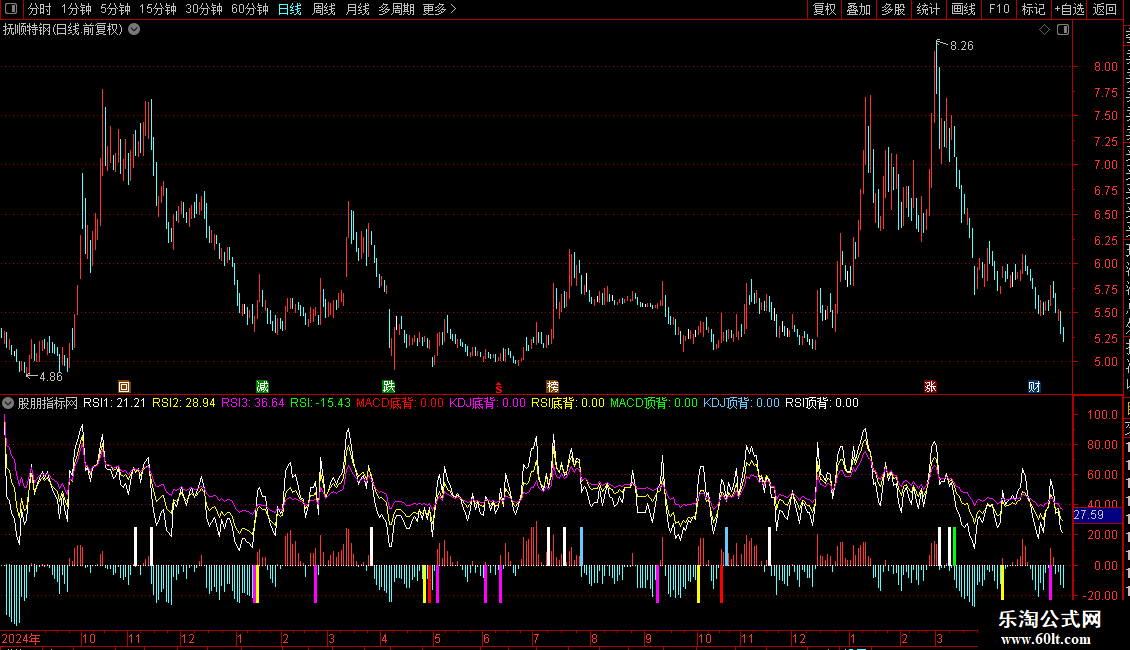This screenshot has height=650, width=1130.
Task: Switch to 周线 weekly chart
Action: pos(324,9)
